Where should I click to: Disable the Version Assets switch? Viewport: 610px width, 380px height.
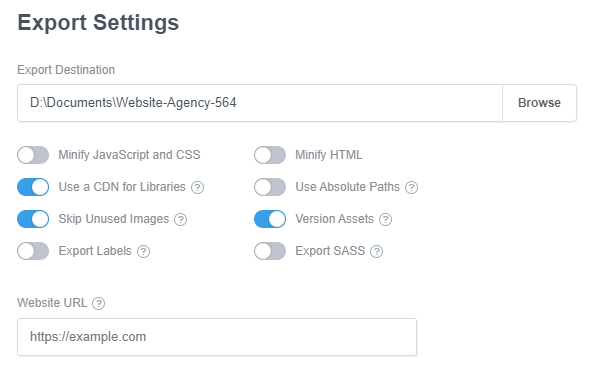tap(270, 219)
